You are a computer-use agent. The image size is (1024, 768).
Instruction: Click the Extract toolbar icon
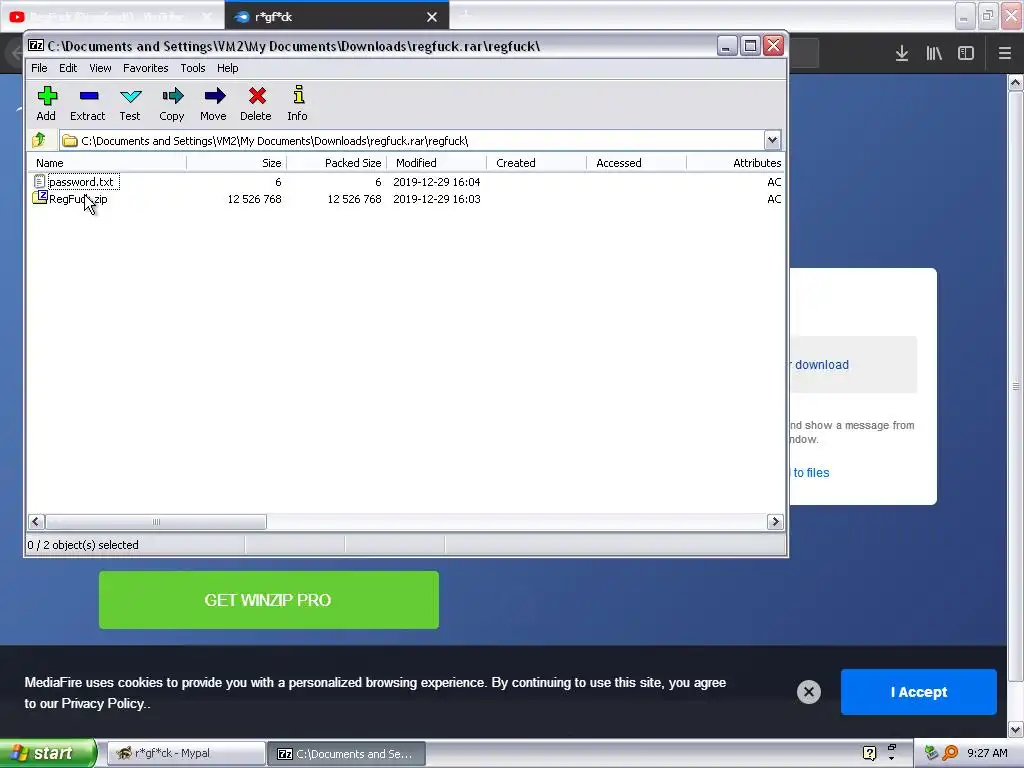click(88, 103)
